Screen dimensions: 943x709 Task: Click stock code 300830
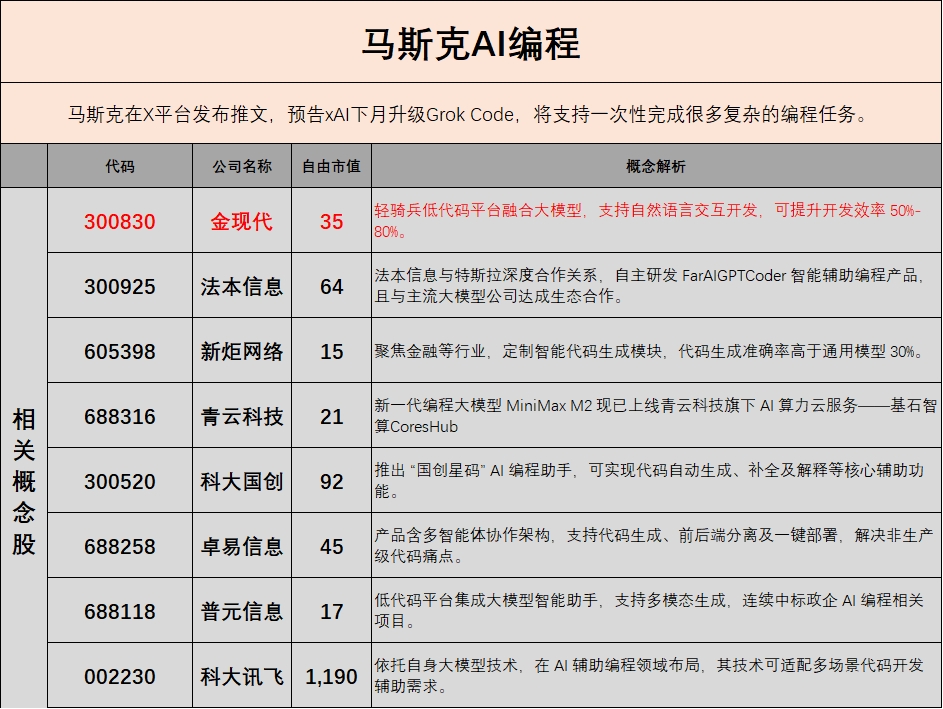click(x=120, y=221)
